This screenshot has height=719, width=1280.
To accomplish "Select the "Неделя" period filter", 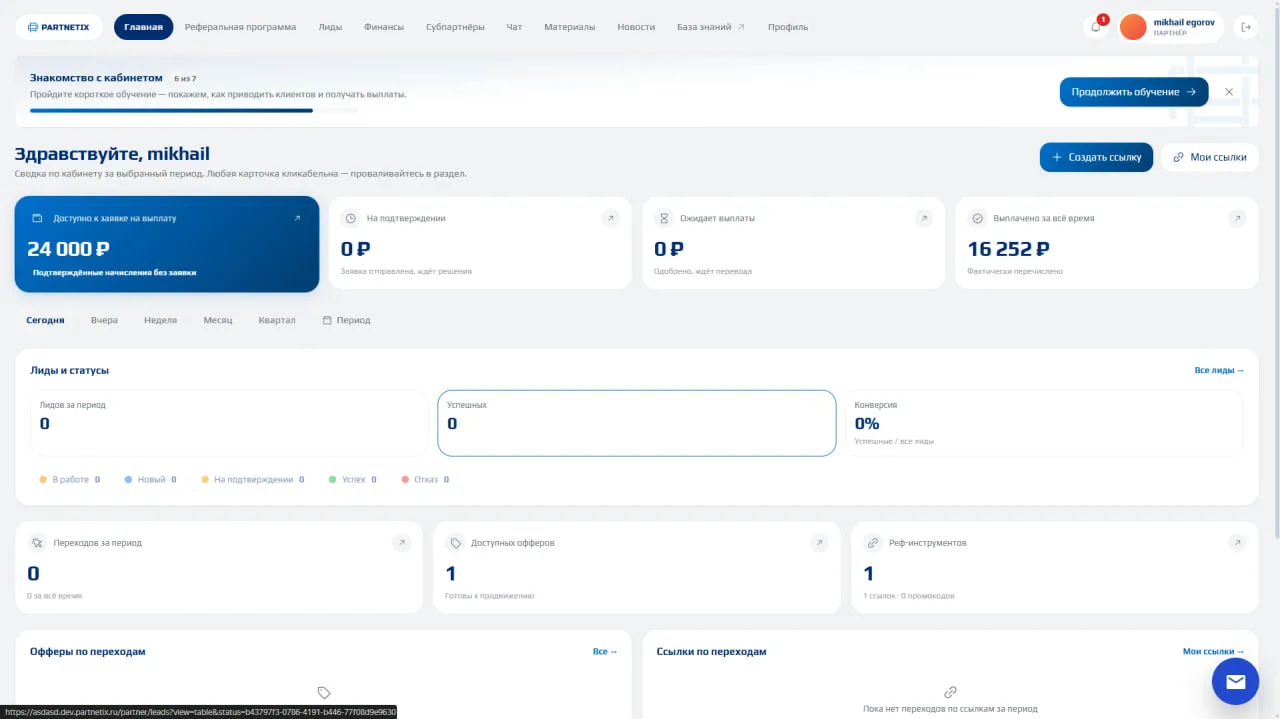I will click(160, 320).
